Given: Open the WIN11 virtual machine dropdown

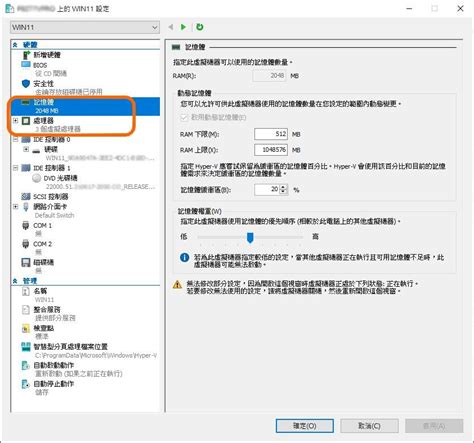Looking at the screenshot, I should pos(85,27).
